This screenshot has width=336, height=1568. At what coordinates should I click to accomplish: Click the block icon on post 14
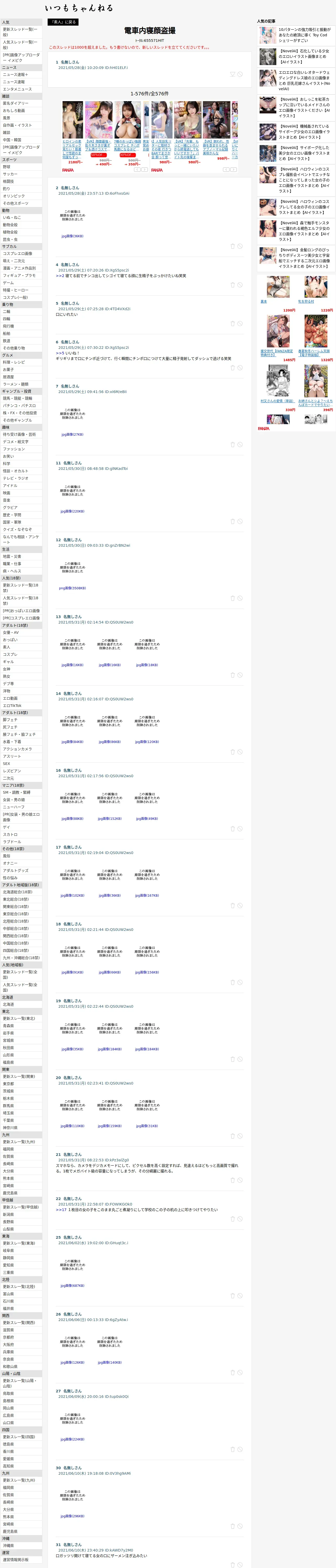click(240, 752)
